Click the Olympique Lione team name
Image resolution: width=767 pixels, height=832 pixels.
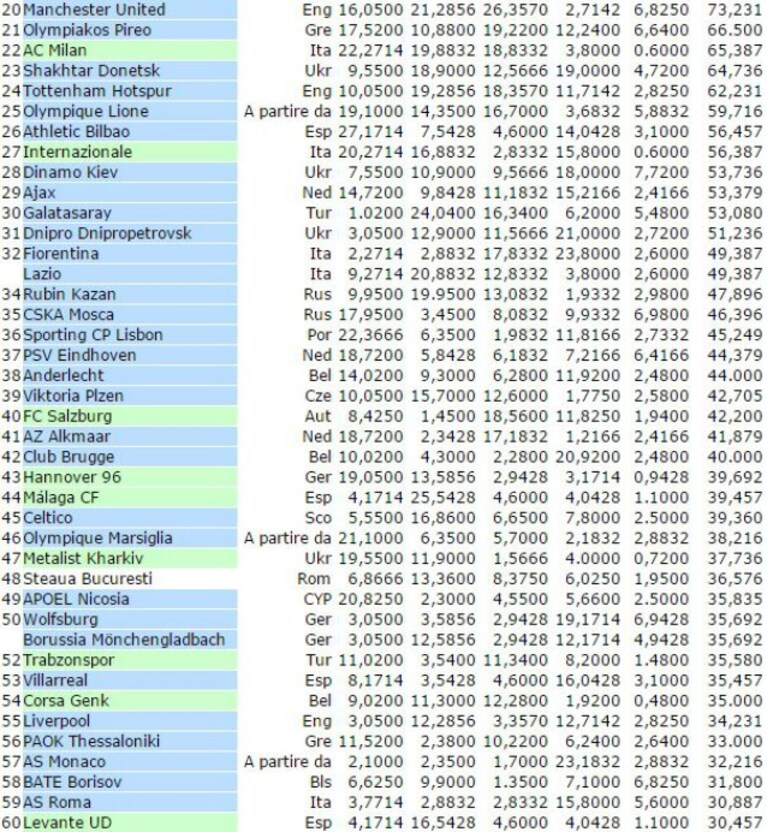86,111
